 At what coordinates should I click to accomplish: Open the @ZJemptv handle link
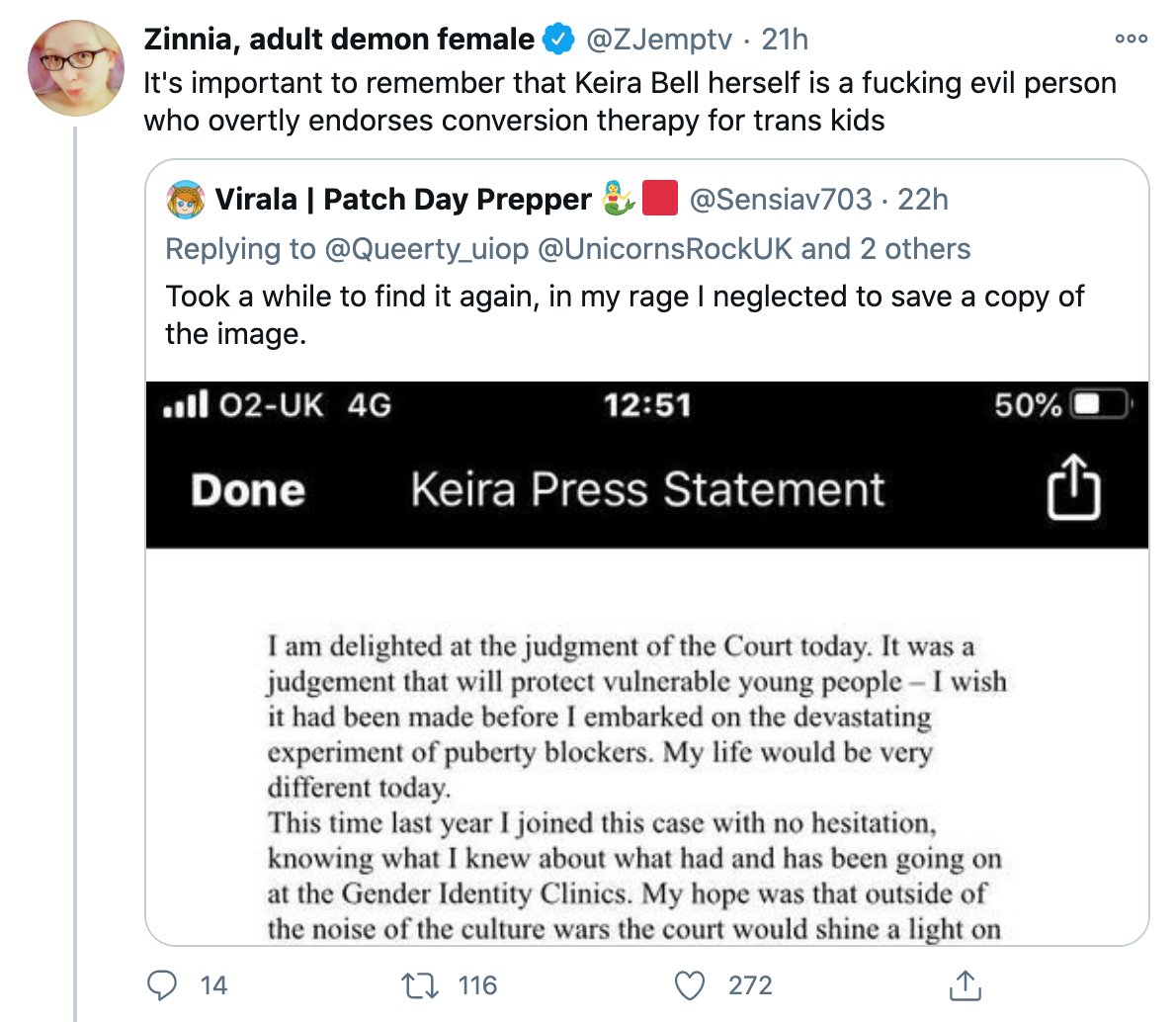(x=658, y=39)
